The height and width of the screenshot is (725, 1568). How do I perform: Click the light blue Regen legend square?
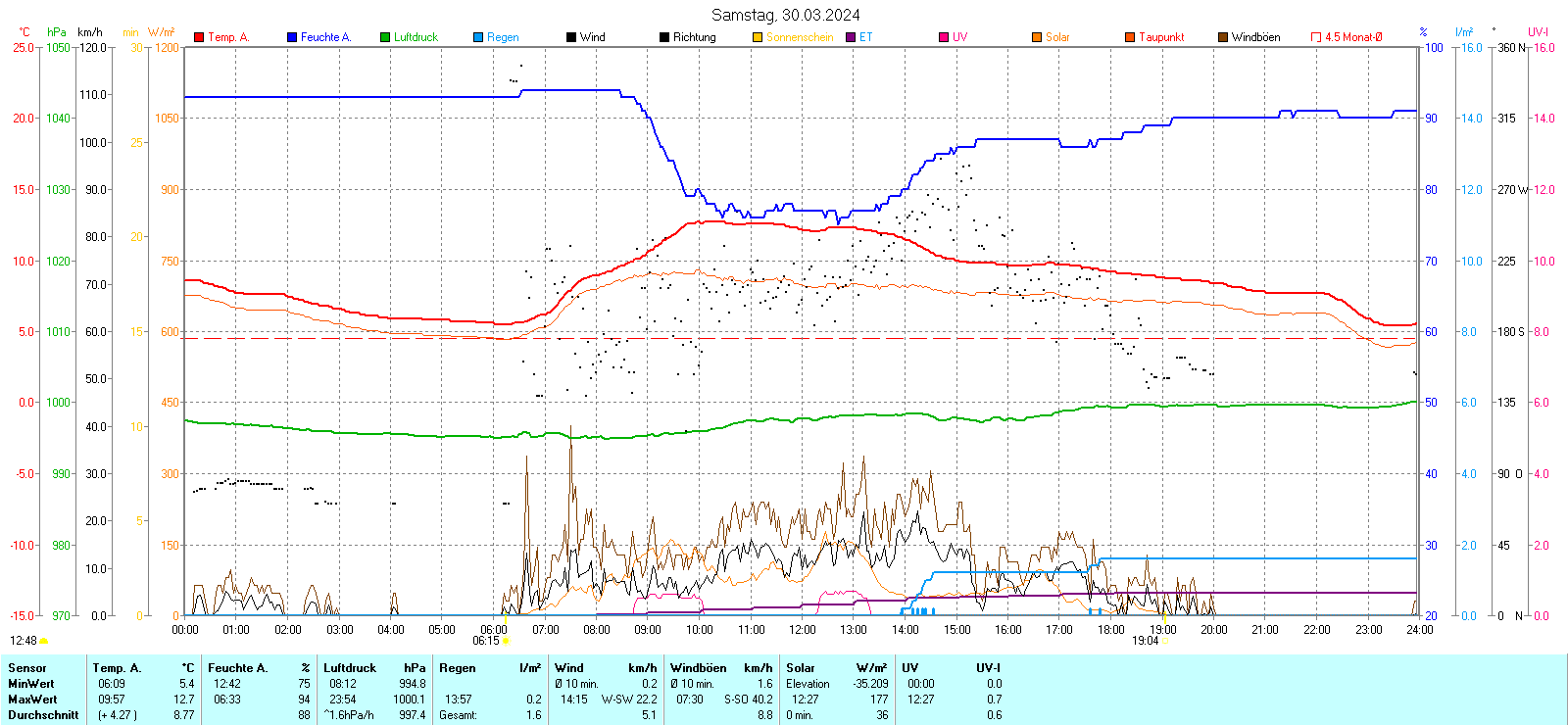click(478, 37)
